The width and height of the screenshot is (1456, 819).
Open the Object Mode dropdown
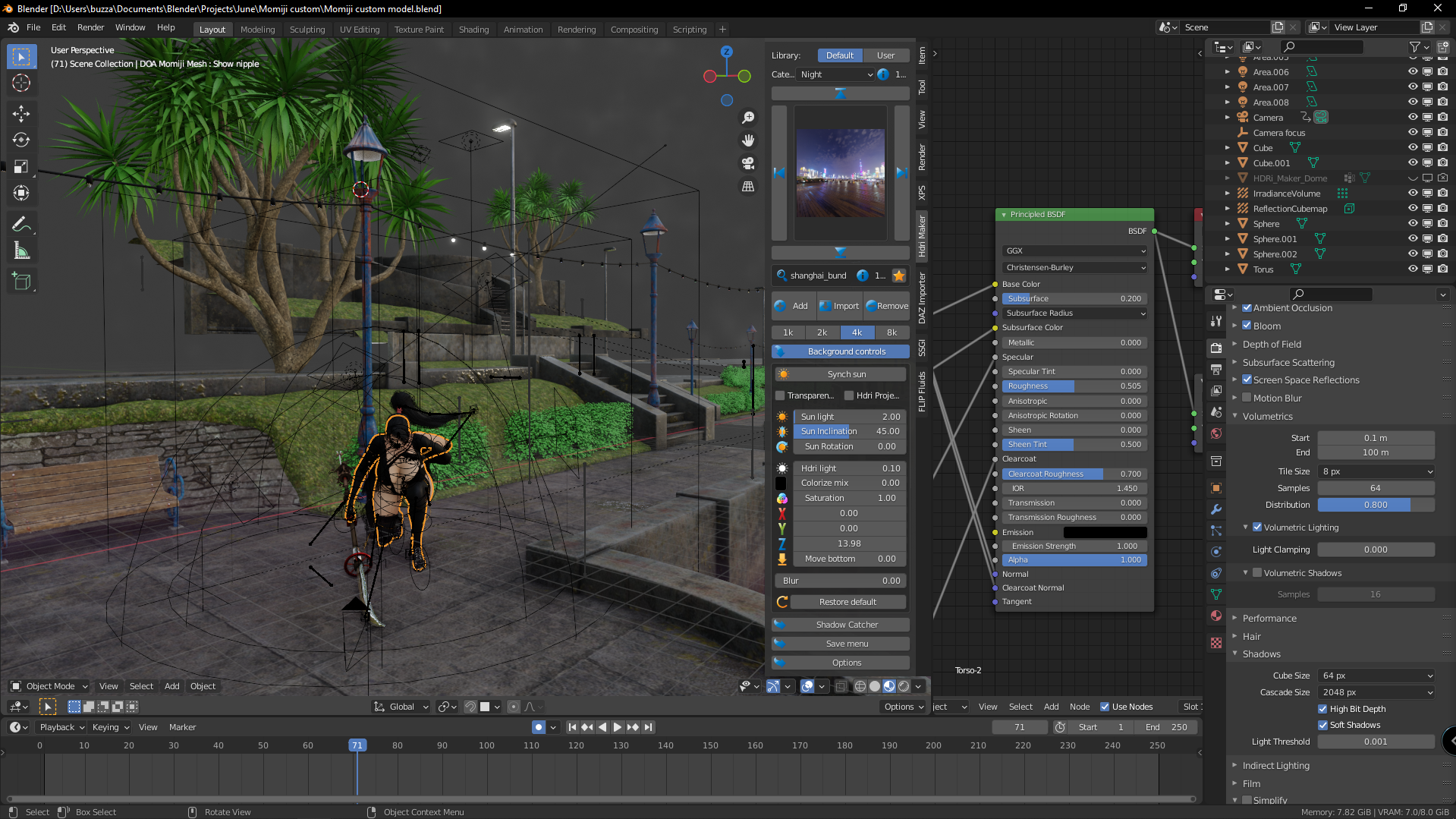(49, 686)
